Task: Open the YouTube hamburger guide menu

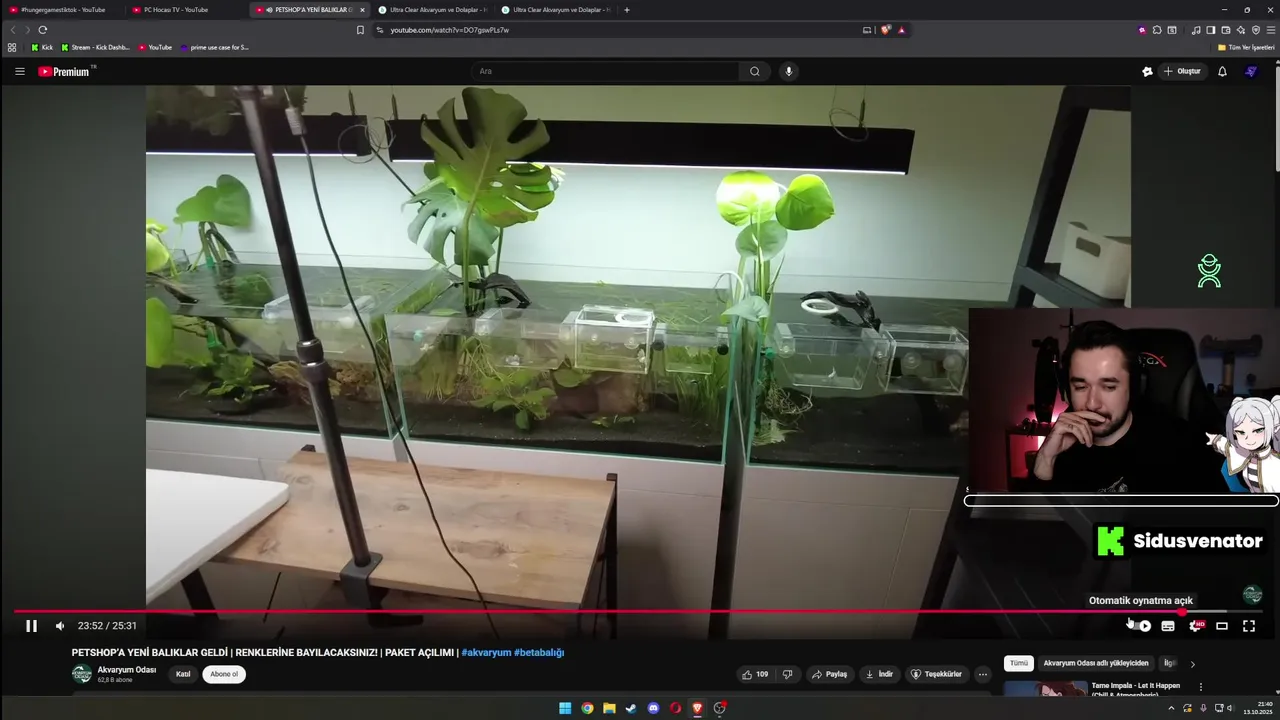Action: [20, 71]
